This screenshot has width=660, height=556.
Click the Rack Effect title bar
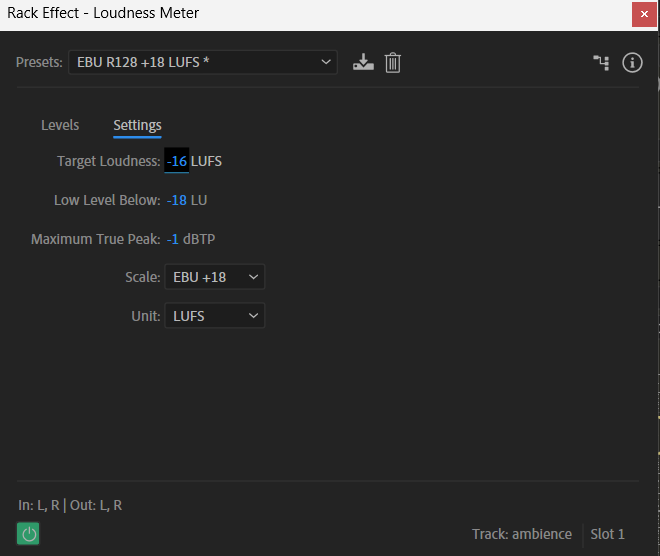(x=300, y=14)
